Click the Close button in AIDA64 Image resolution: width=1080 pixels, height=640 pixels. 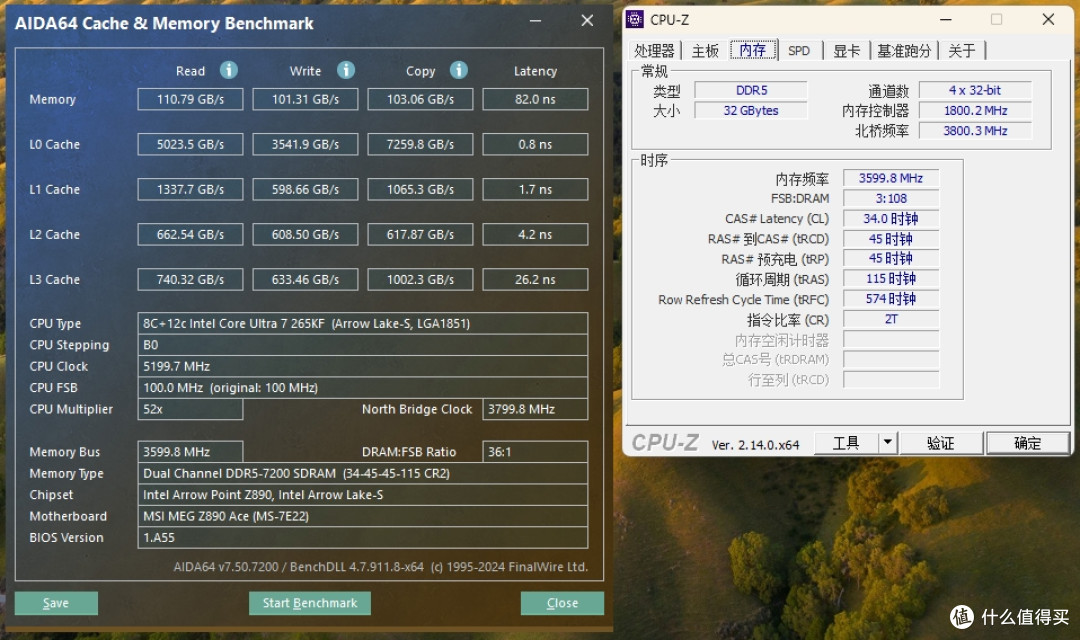562,603
